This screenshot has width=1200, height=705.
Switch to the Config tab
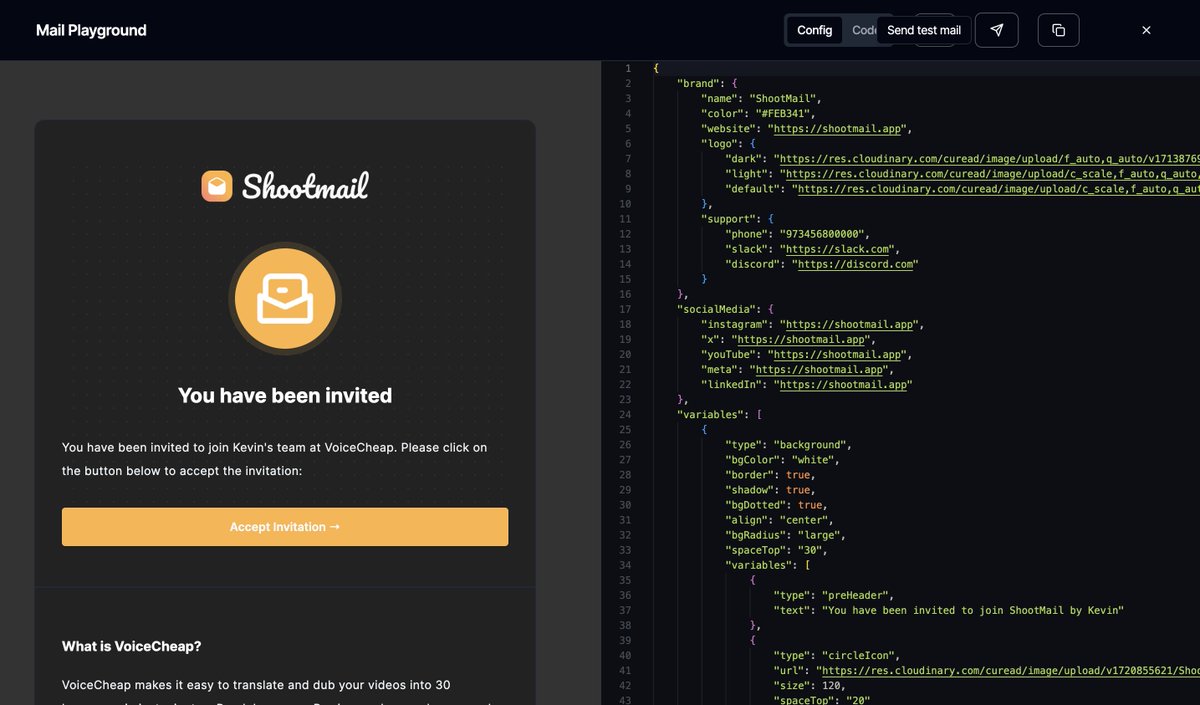point(814,30)
